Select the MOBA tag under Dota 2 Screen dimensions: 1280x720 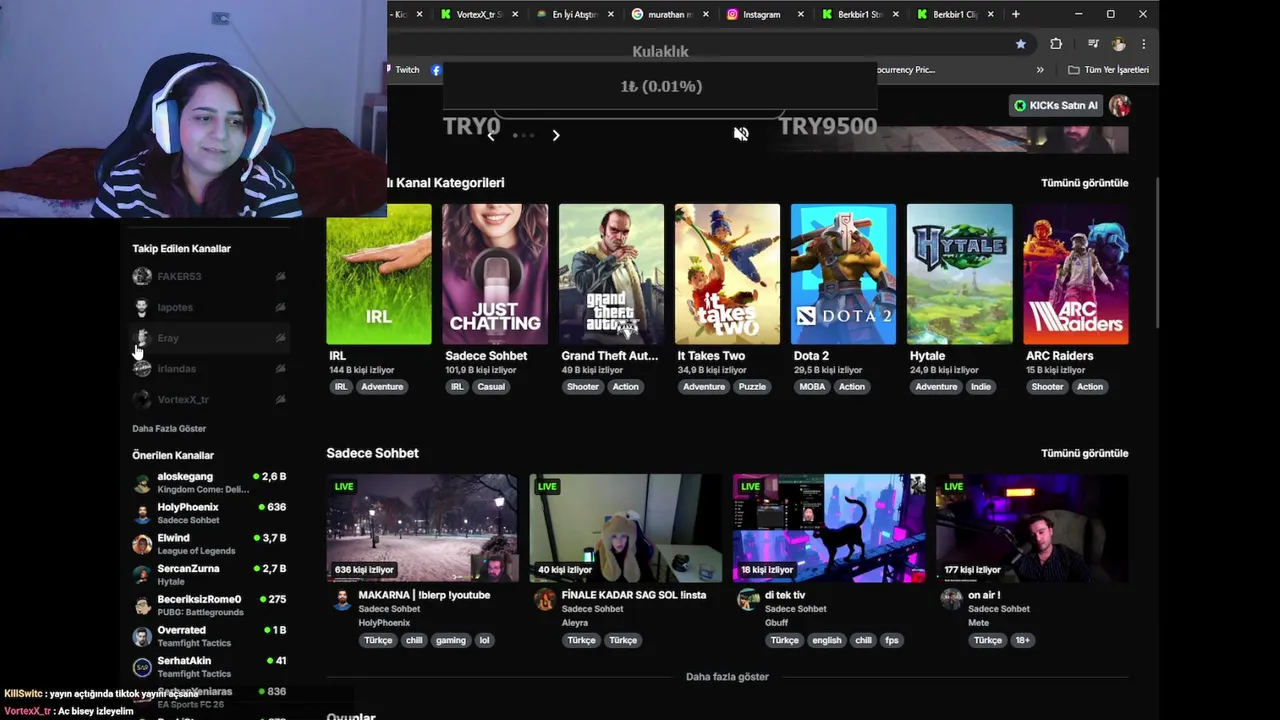812,387
